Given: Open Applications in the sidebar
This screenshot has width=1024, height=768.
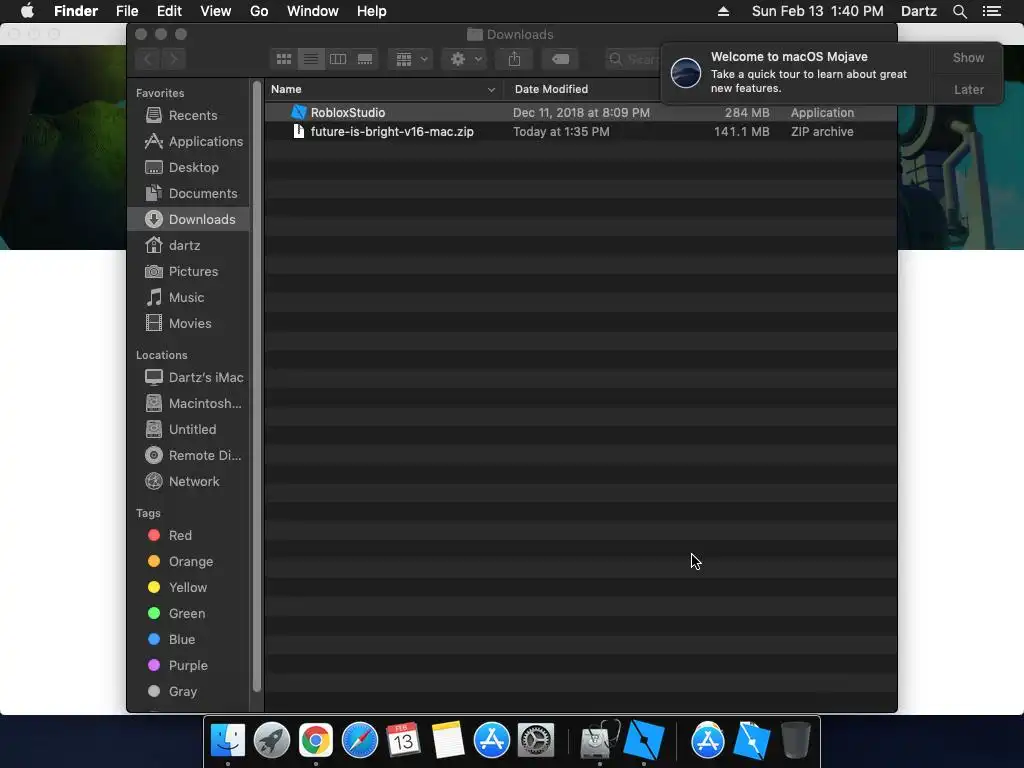Looking at the screenshot, I should 189,142.
